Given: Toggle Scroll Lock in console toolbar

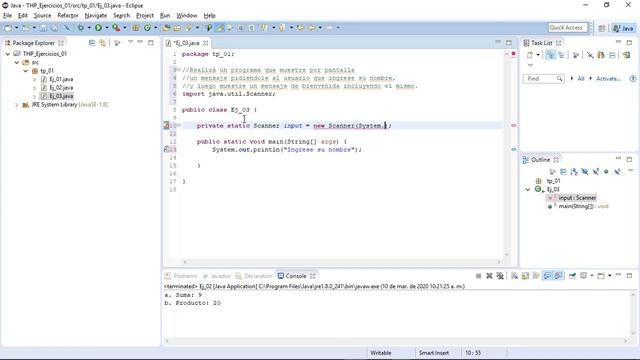Looking at the screenshot, I should (x=525, y=276).
